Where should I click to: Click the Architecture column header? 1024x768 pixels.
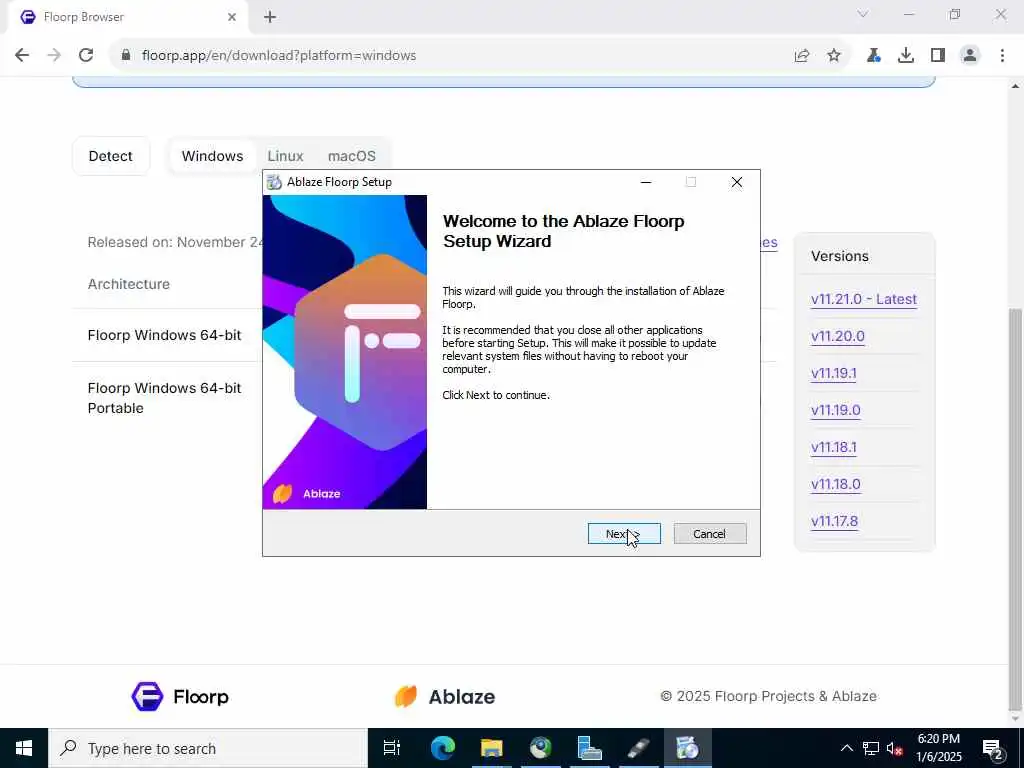[129, 284]
